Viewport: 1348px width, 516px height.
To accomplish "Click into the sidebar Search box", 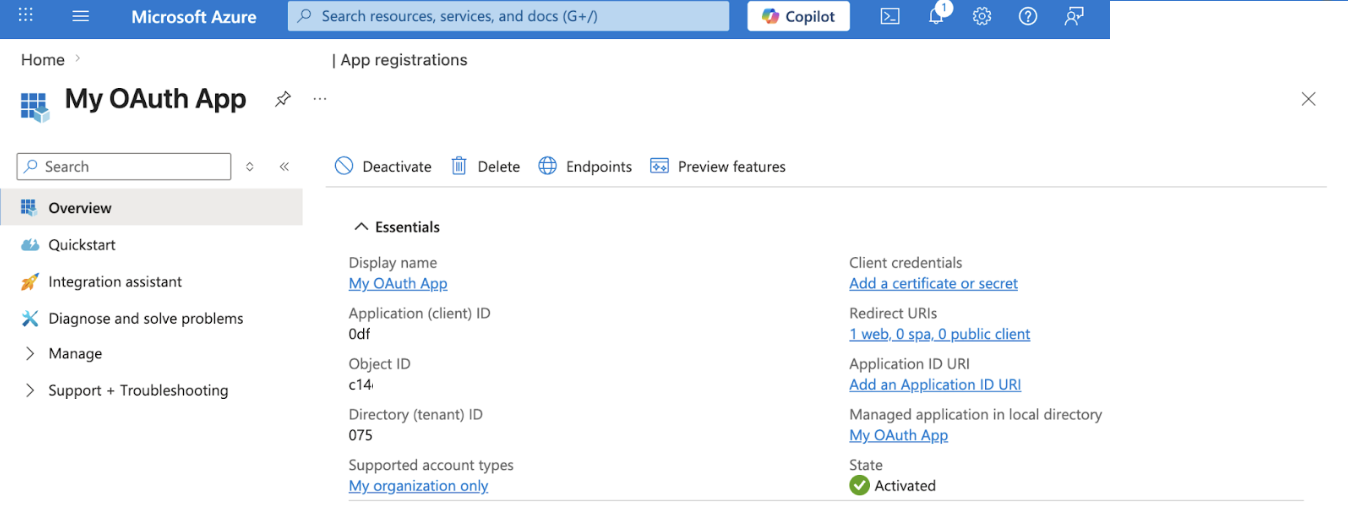I will tap(124, 167).
